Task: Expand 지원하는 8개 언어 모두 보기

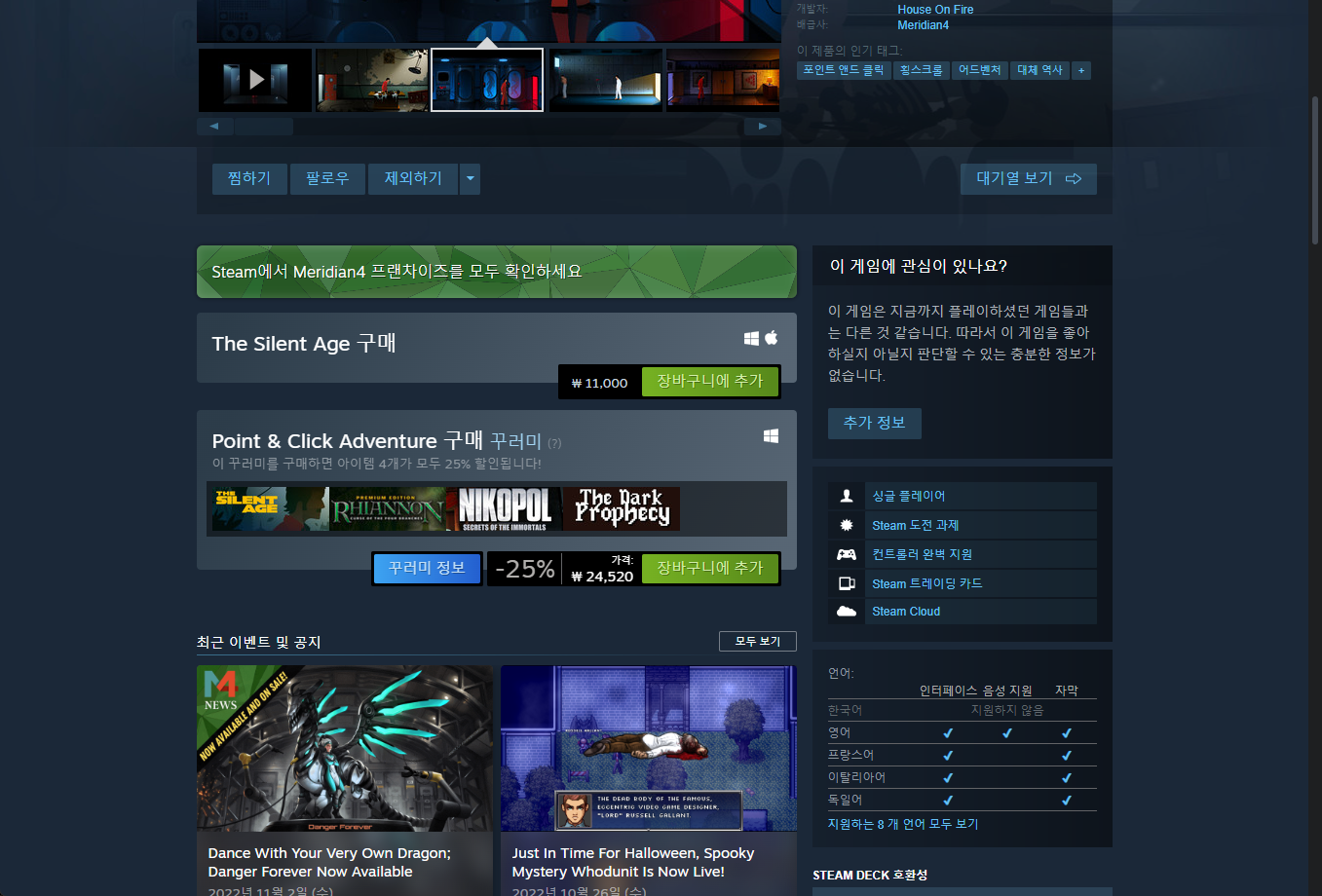Action: [x=903, y=824]
